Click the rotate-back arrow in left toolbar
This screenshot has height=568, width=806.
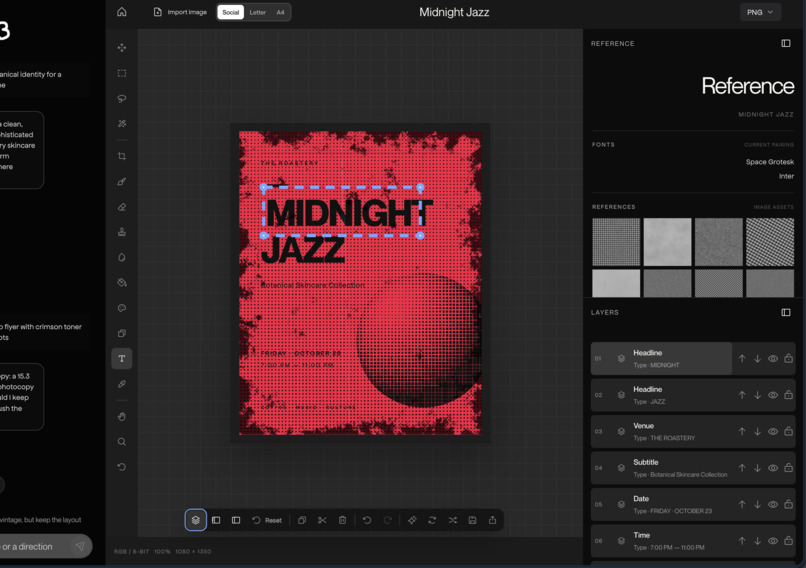tap(122, 467)
